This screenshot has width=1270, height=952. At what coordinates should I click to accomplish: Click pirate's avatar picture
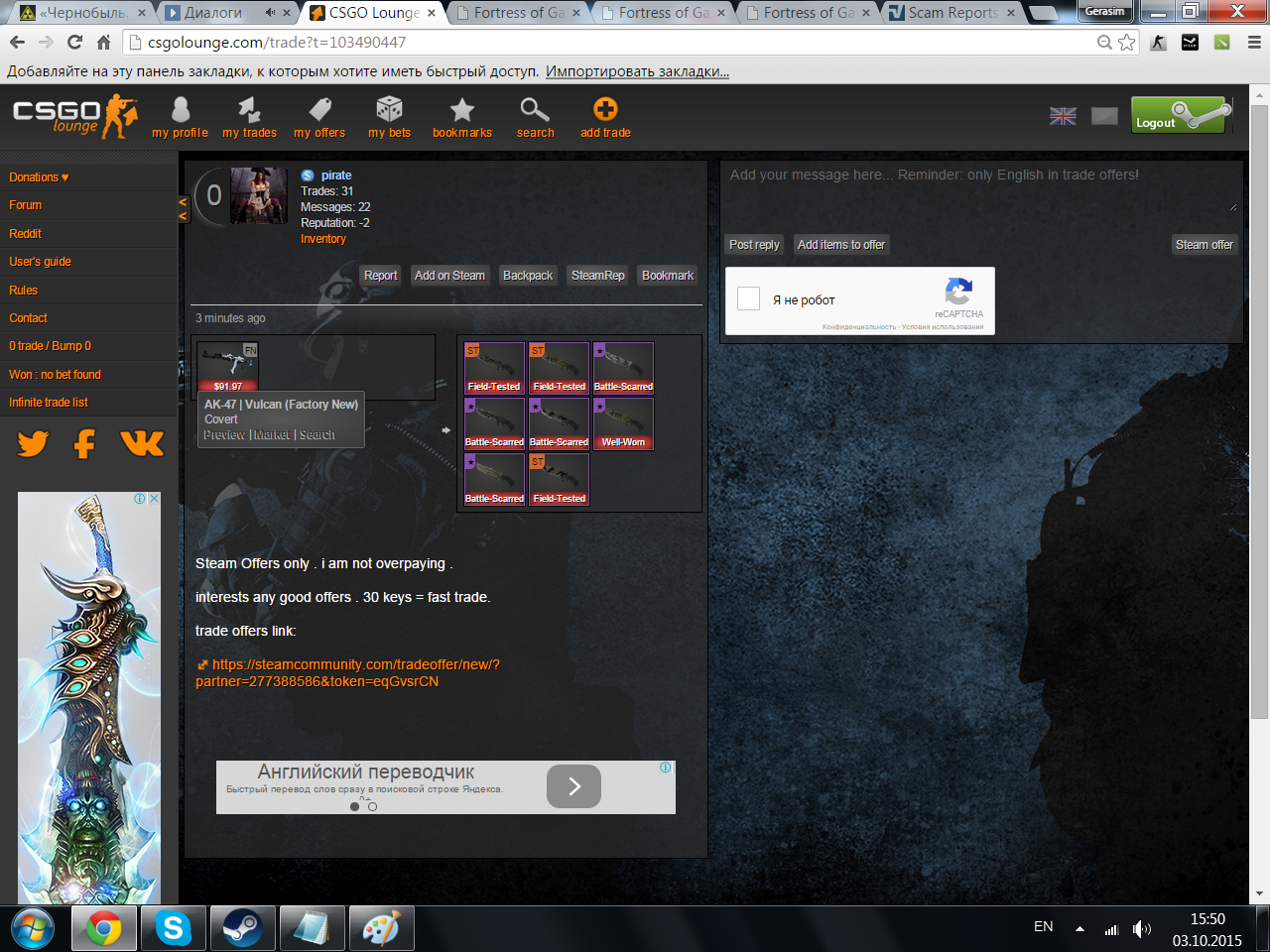click(x=259, y=196)
